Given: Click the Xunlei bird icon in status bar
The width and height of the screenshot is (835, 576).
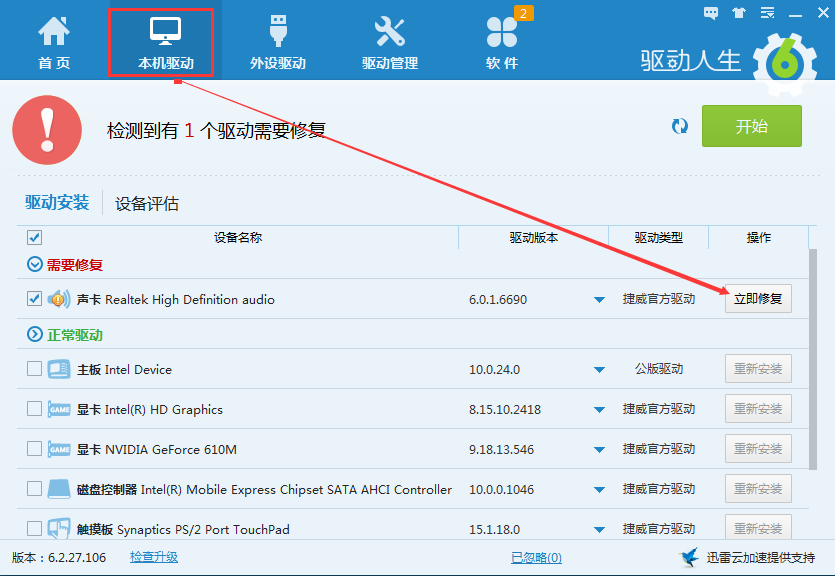Looking at the screenshot, I should 690,557.
